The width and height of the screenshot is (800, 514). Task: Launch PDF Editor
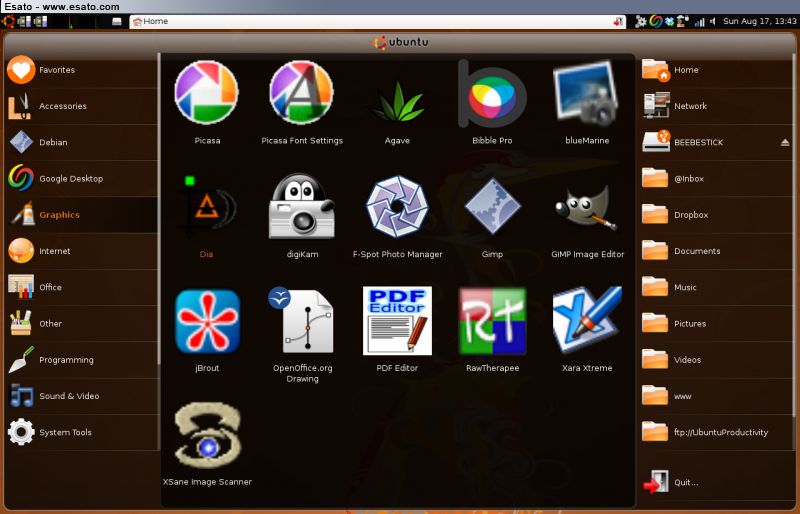397,330
